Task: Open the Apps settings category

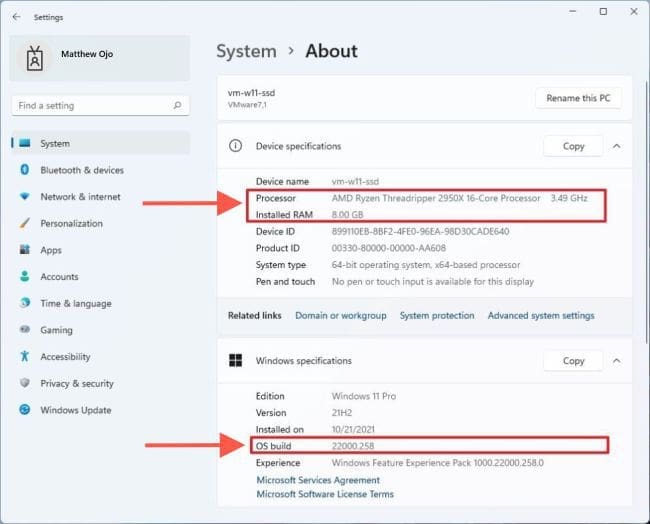Action: pyautogui.click(x=51, y=250)
